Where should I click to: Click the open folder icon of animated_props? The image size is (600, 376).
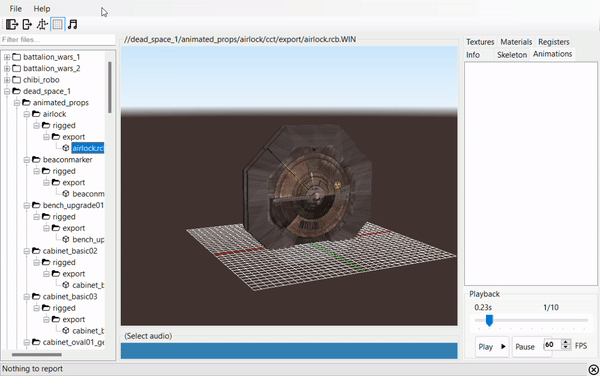26,103
